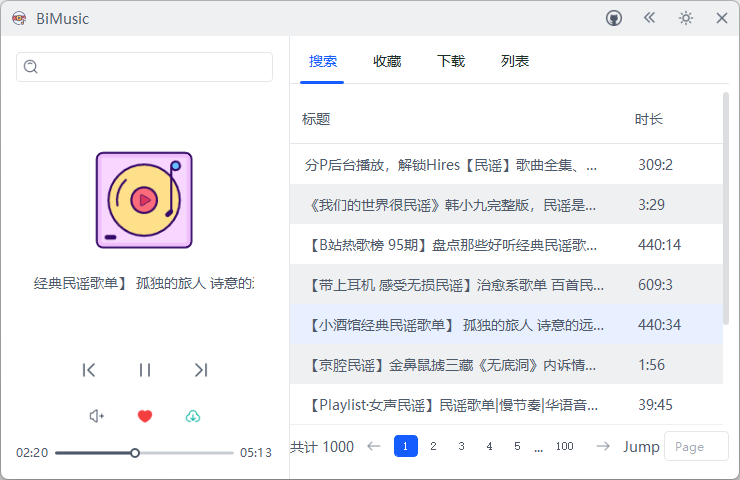Click the 05:13 total time label
Image resolution: width=740 pixels, height=480 pixels.
tap(256, 453)
